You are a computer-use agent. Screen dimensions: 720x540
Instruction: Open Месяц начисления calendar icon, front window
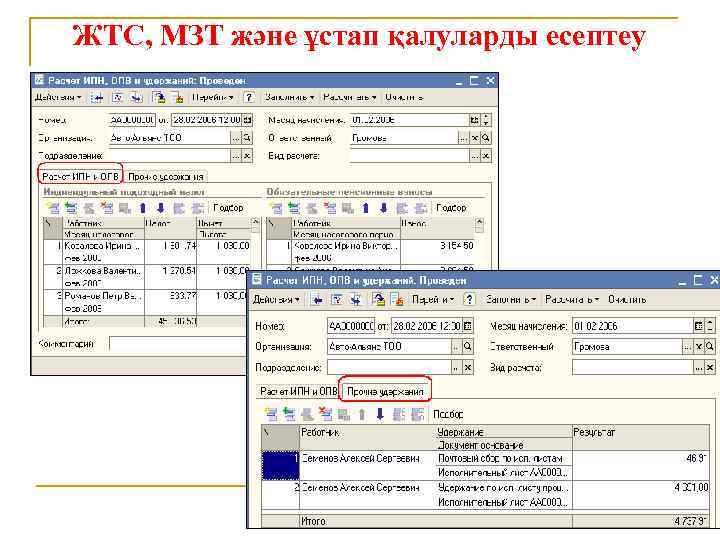click(x=698, y=326)
